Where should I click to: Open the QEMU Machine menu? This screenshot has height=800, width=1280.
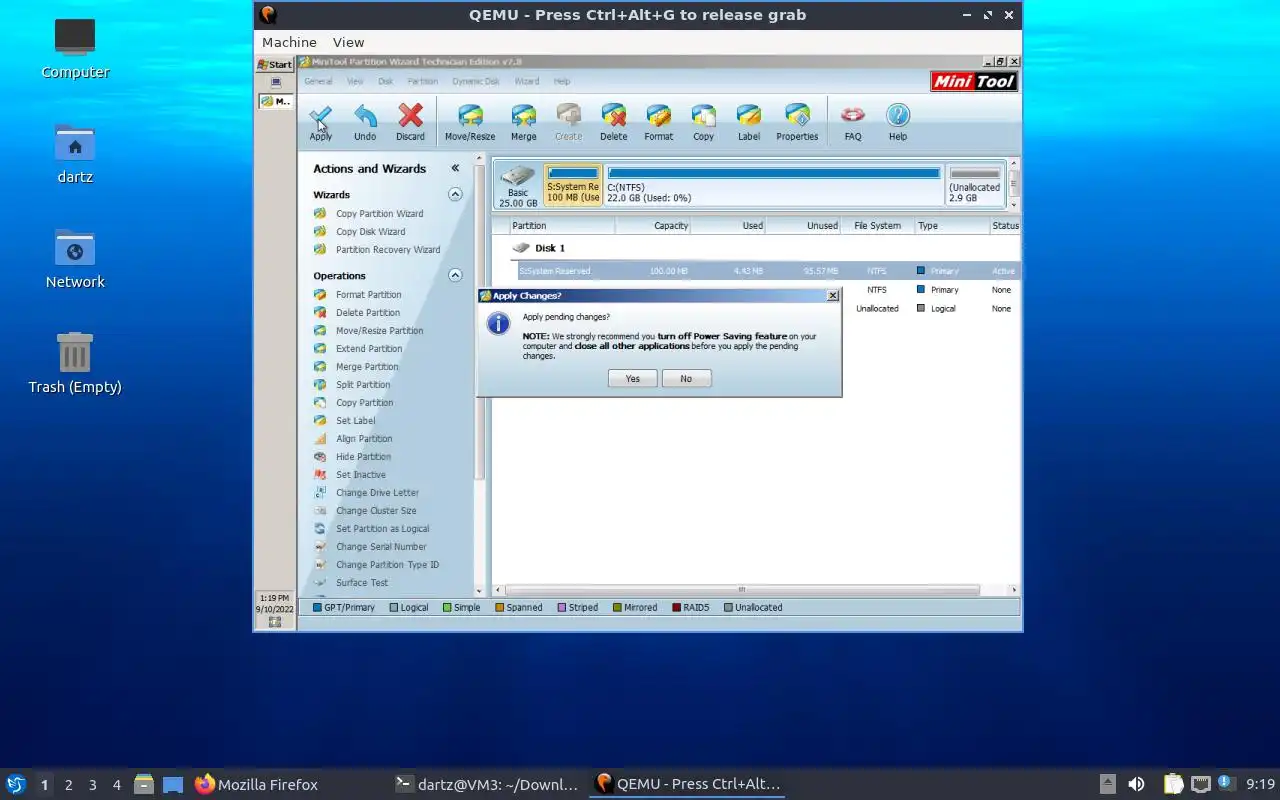tap(289, 42)
